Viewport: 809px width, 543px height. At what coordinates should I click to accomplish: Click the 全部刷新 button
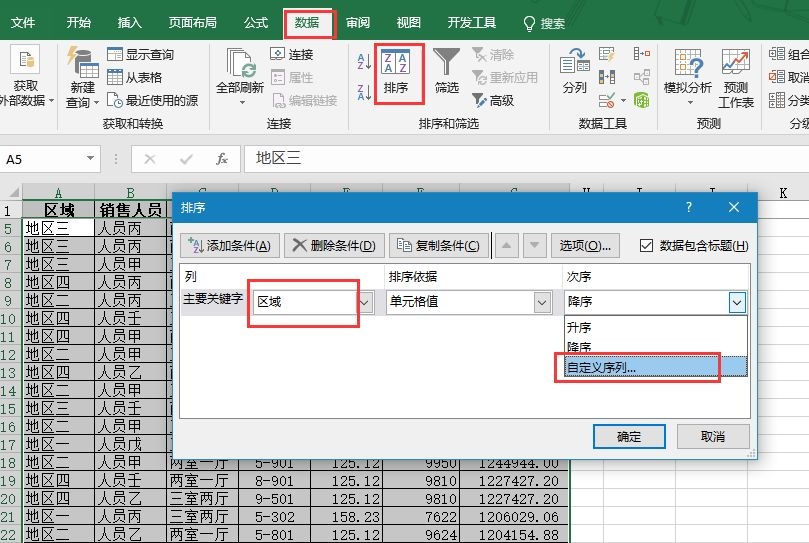240,76
